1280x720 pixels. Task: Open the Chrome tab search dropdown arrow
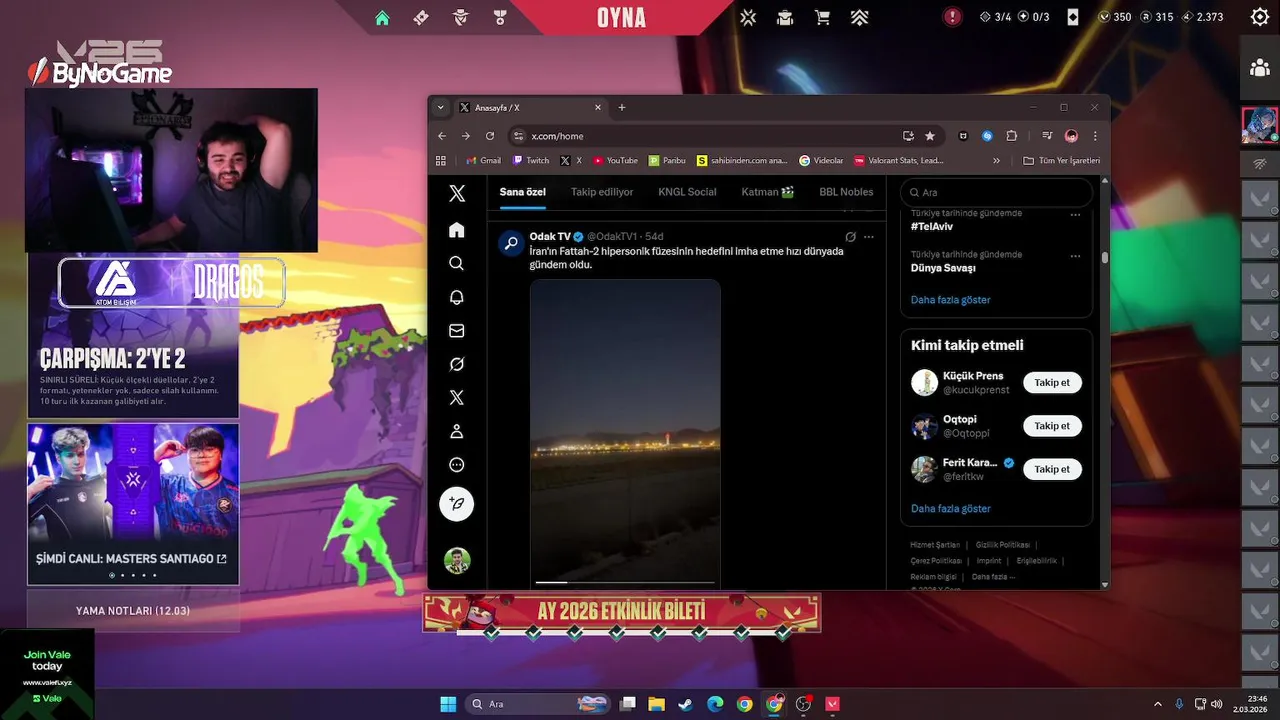point(440,107)
